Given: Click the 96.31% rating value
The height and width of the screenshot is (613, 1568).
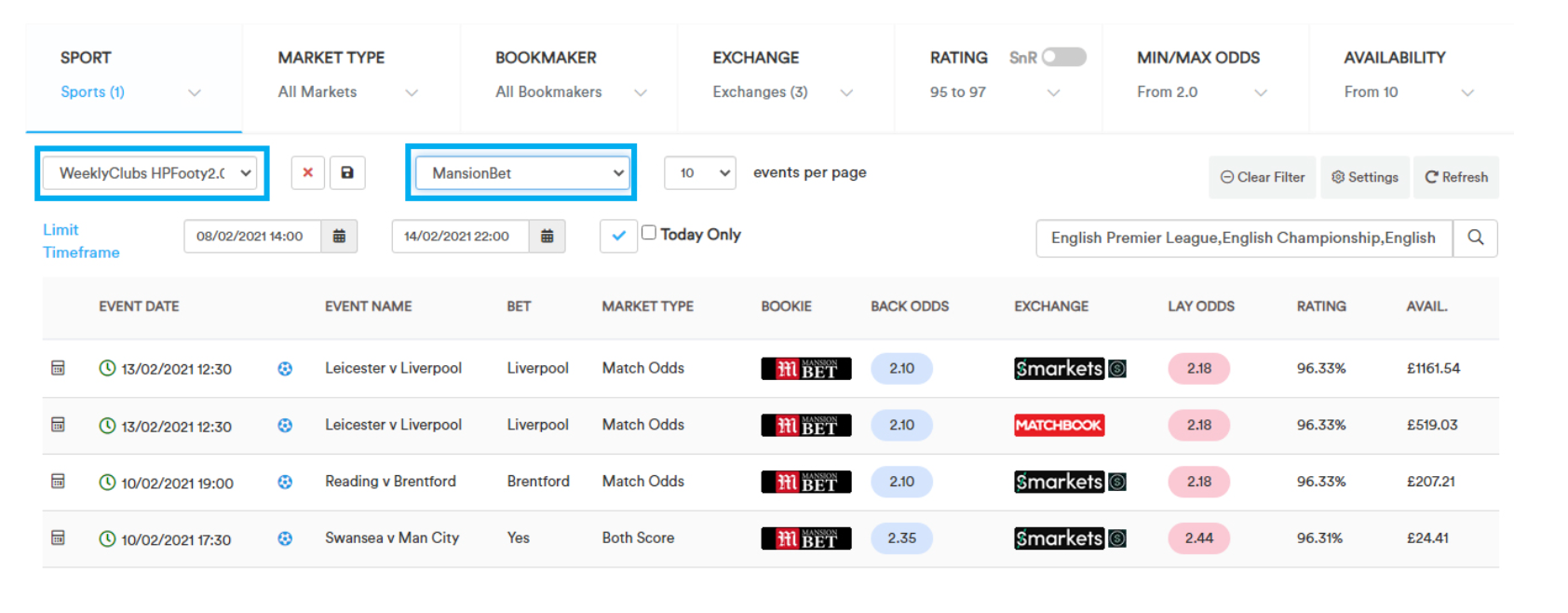Looking at the screenshot, I should pos(1320,538).
